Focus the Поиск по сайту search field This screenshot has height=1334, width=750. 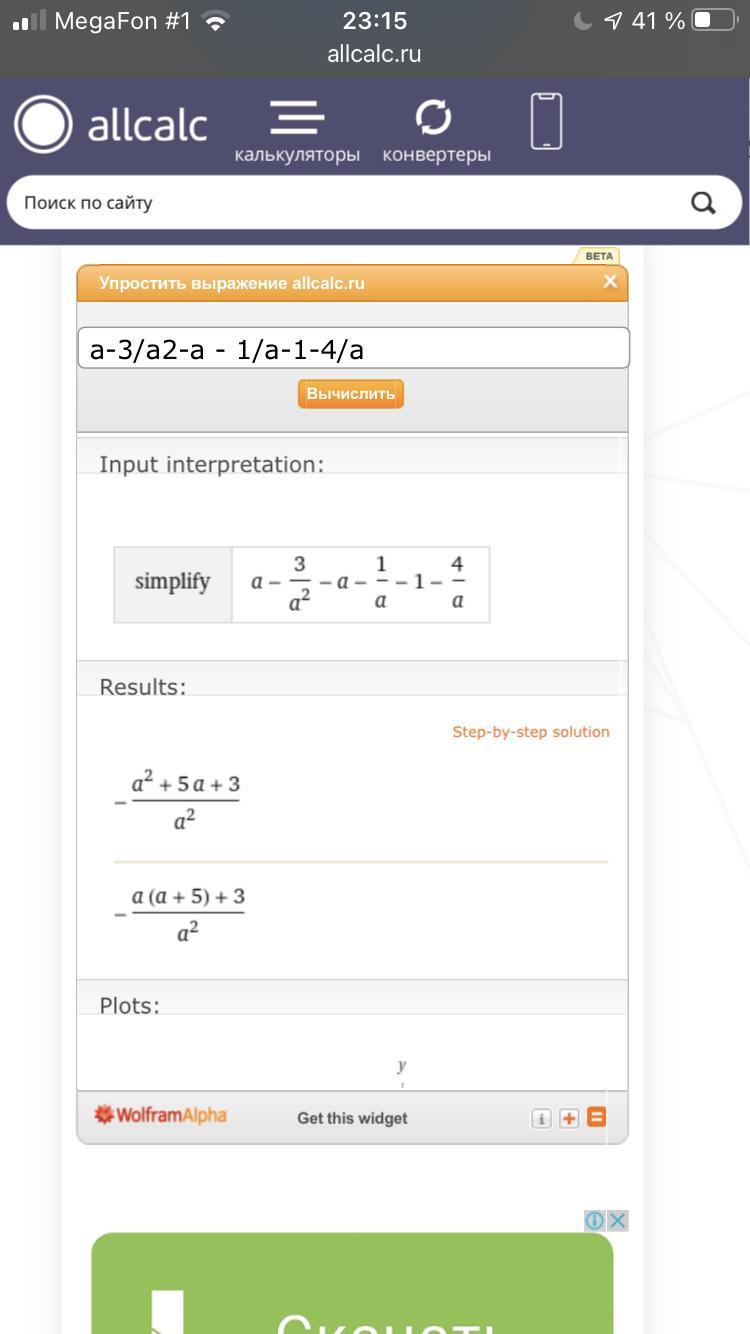tap(340, 203)
